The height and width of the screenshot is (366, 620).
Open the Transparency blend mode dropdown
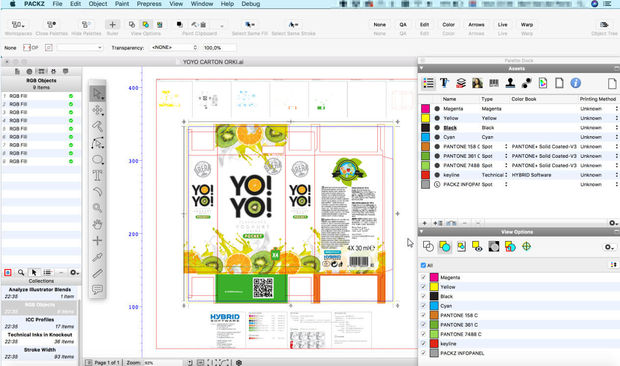tap(173, 47)
